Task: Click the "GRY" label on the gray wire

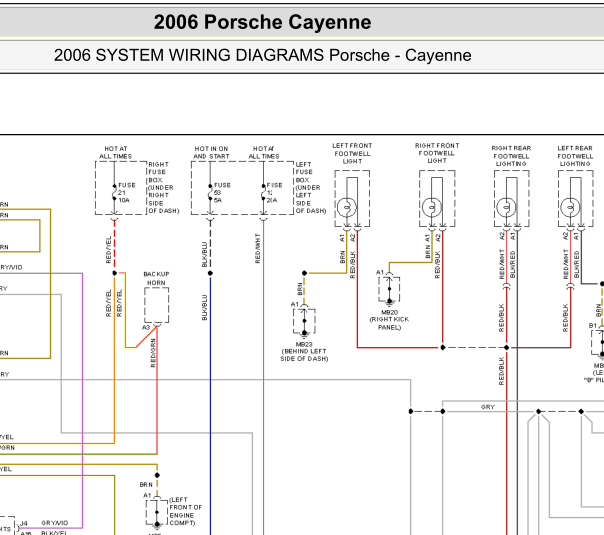Action: (488, 407)
